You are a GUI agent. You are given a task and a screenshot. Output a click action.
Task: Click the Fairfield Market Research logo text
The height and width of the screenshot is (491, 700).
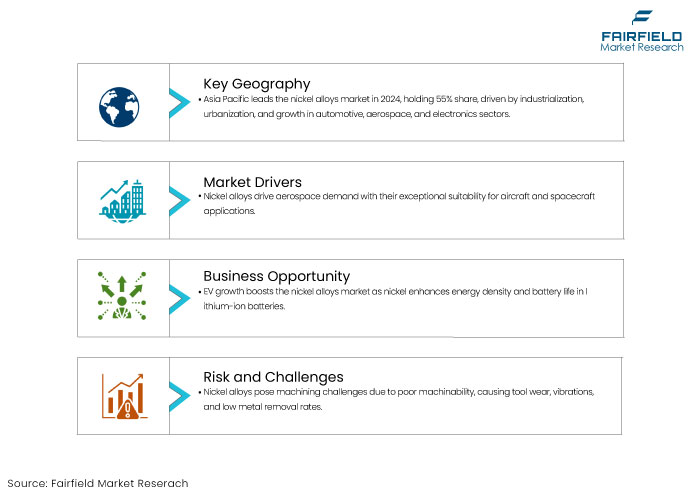click(642, 42)
